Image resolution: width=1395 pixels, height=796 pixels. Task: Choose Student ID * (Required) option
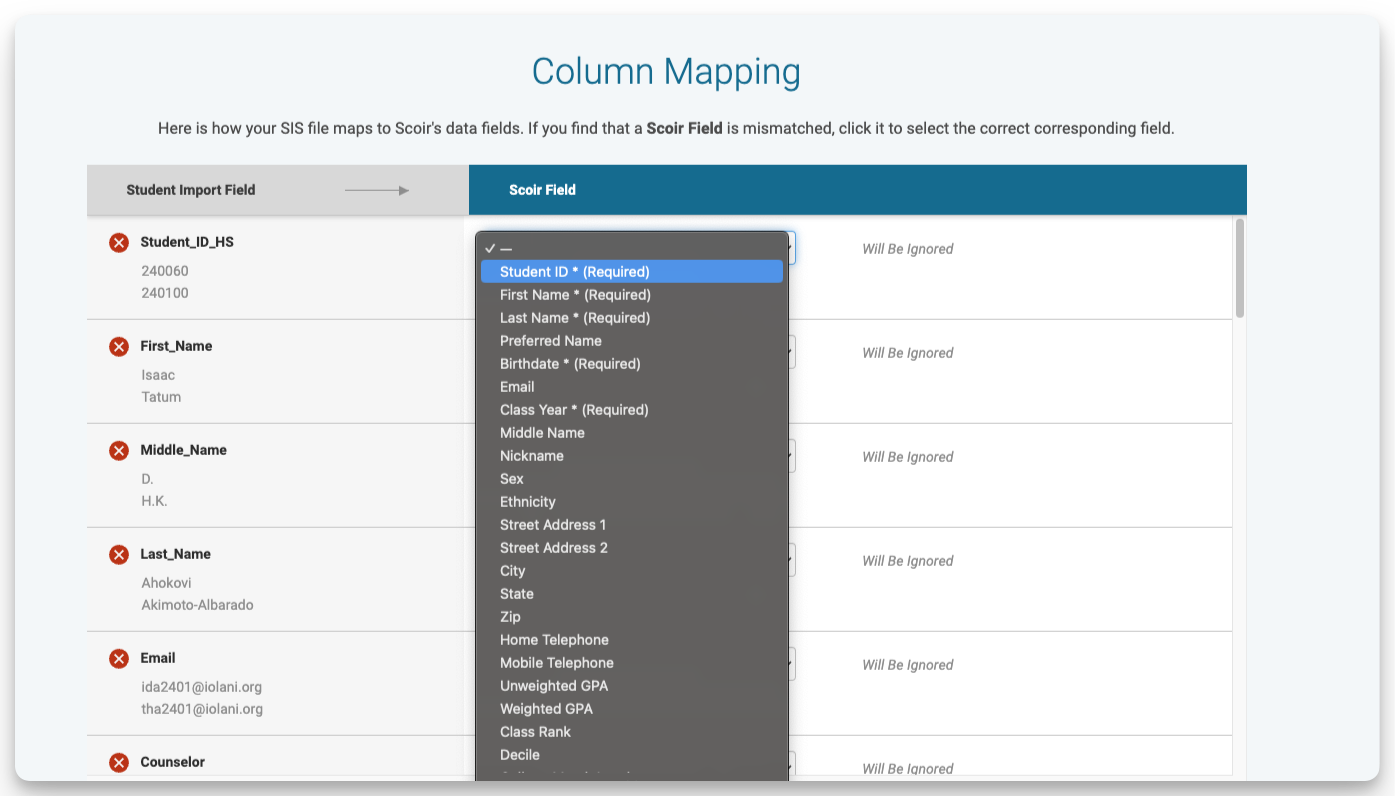[632, 271]
